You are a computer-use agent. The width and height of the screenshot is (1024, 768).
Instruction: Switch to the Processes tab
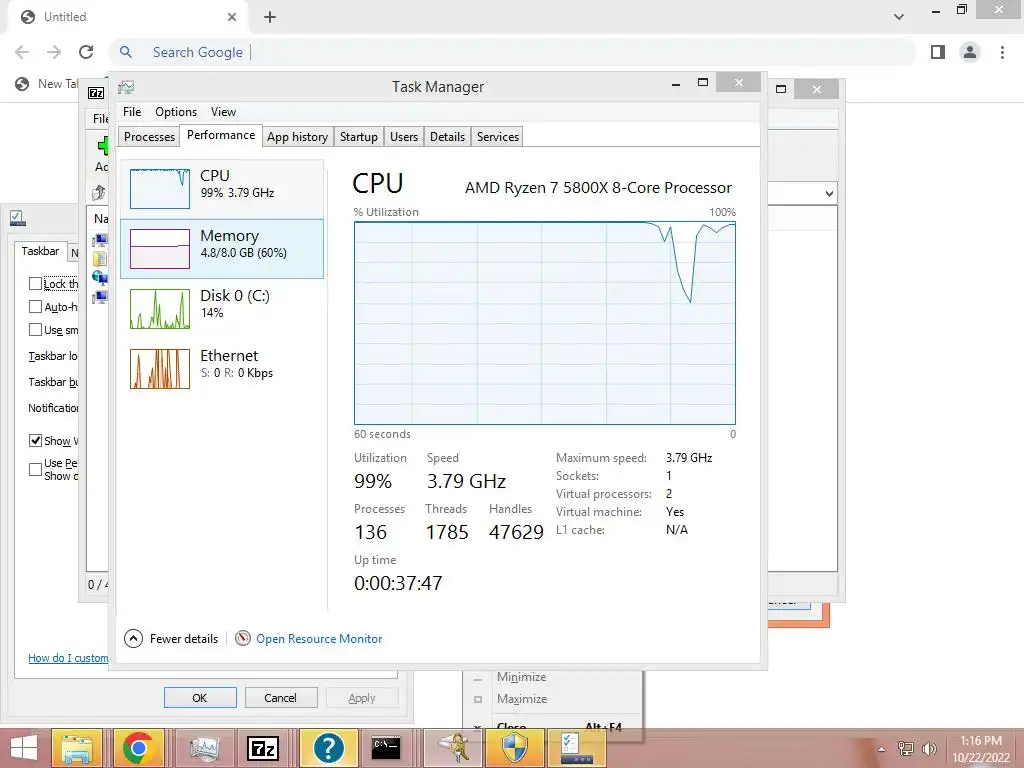tap(150, 136)
